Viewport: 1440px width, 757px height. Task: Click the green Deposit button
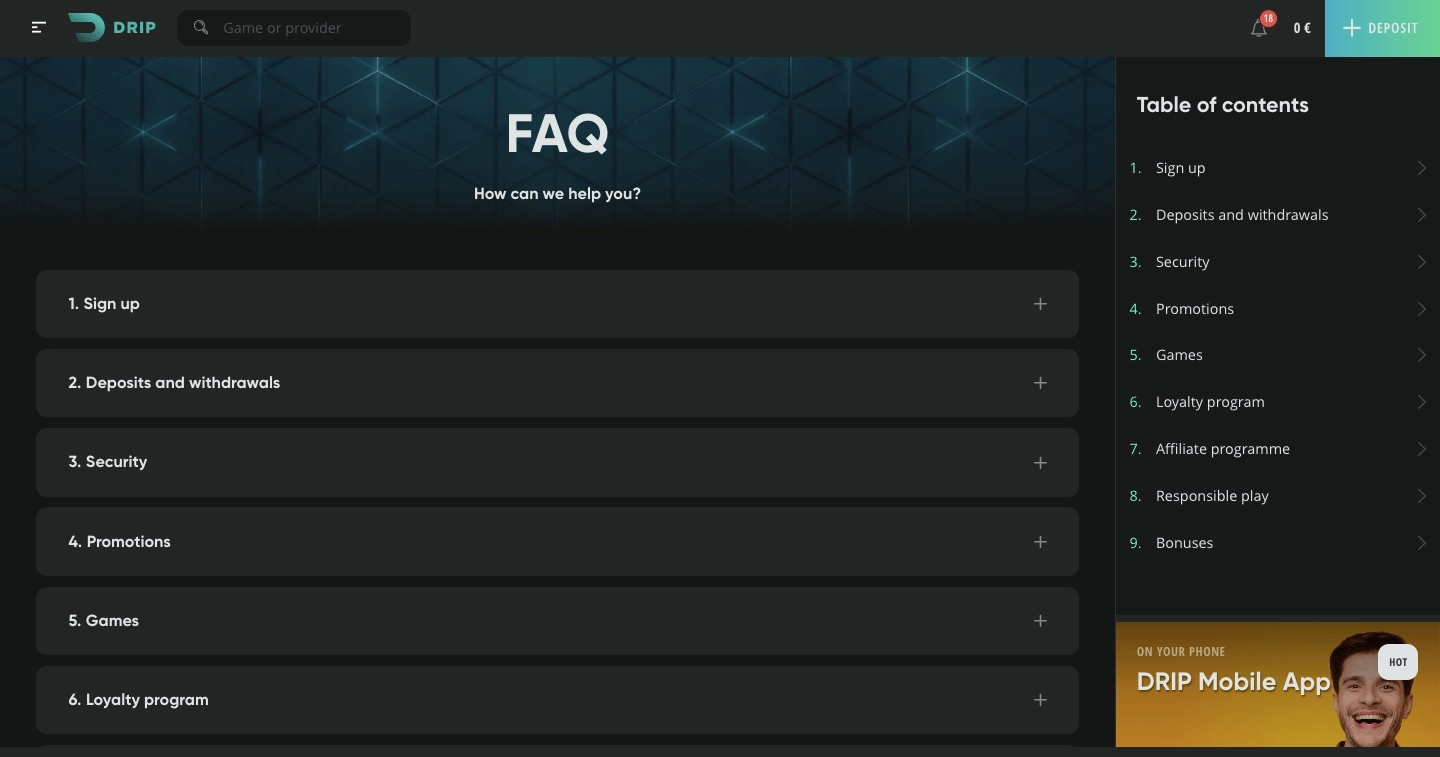(x=1381, y=28)
